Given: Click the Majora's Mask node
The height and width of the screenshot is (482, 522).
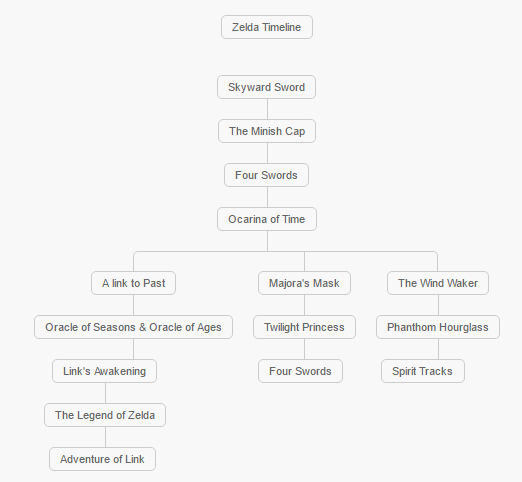Looking at the screenshot, I should coord(304,283).
